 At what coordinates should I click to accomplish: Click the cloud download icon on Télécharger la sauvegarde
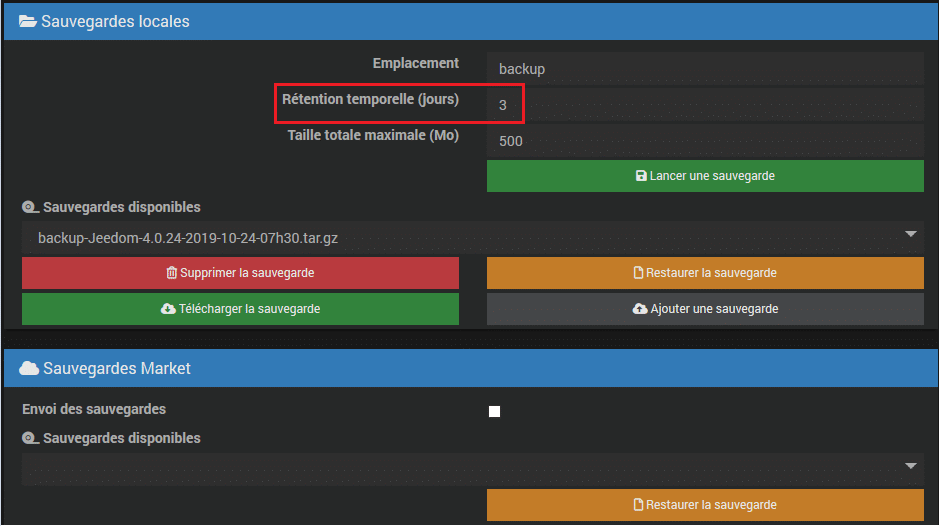[168, 309]
